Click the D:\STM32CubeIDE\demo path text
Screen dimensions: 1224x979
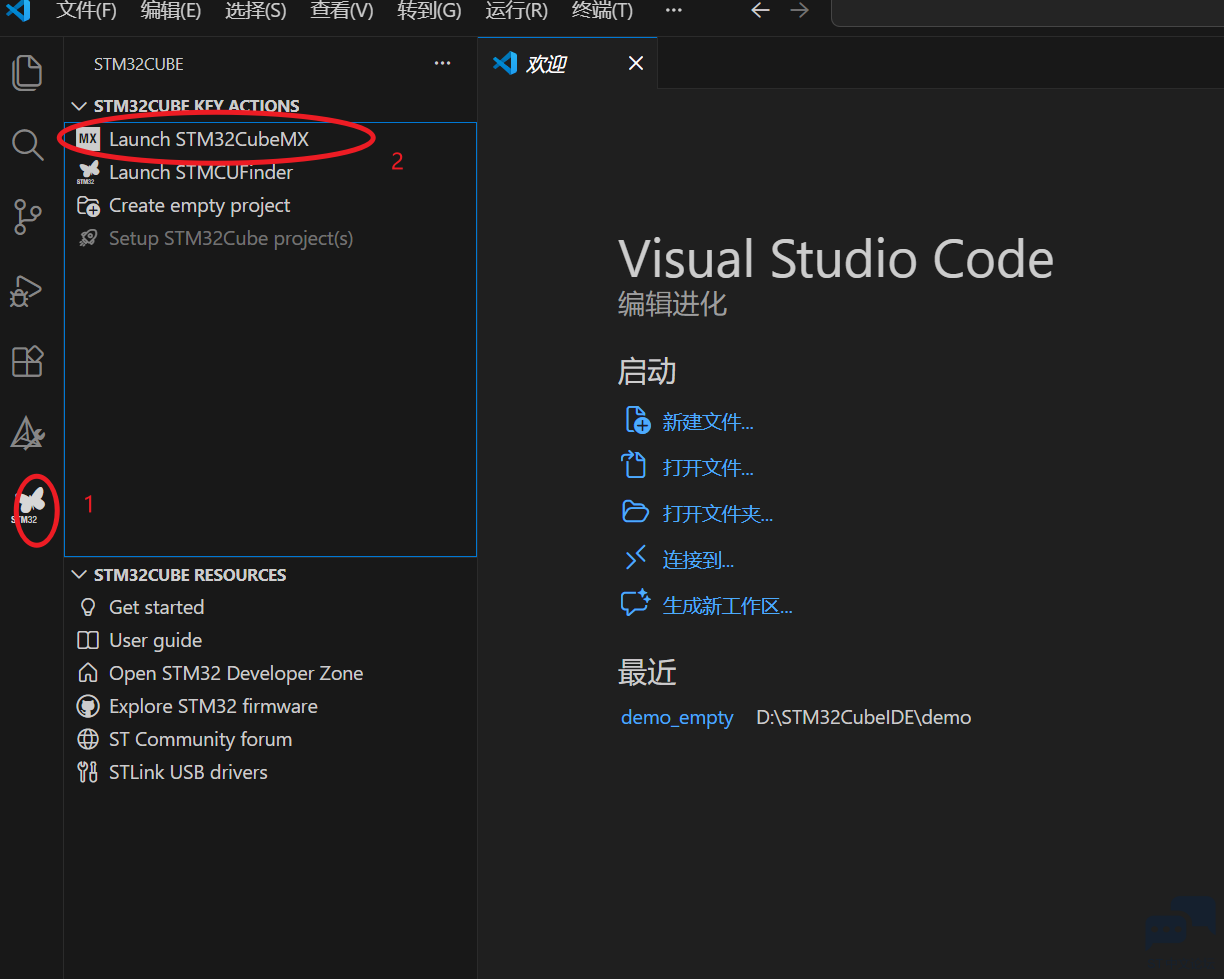(863, 717)
